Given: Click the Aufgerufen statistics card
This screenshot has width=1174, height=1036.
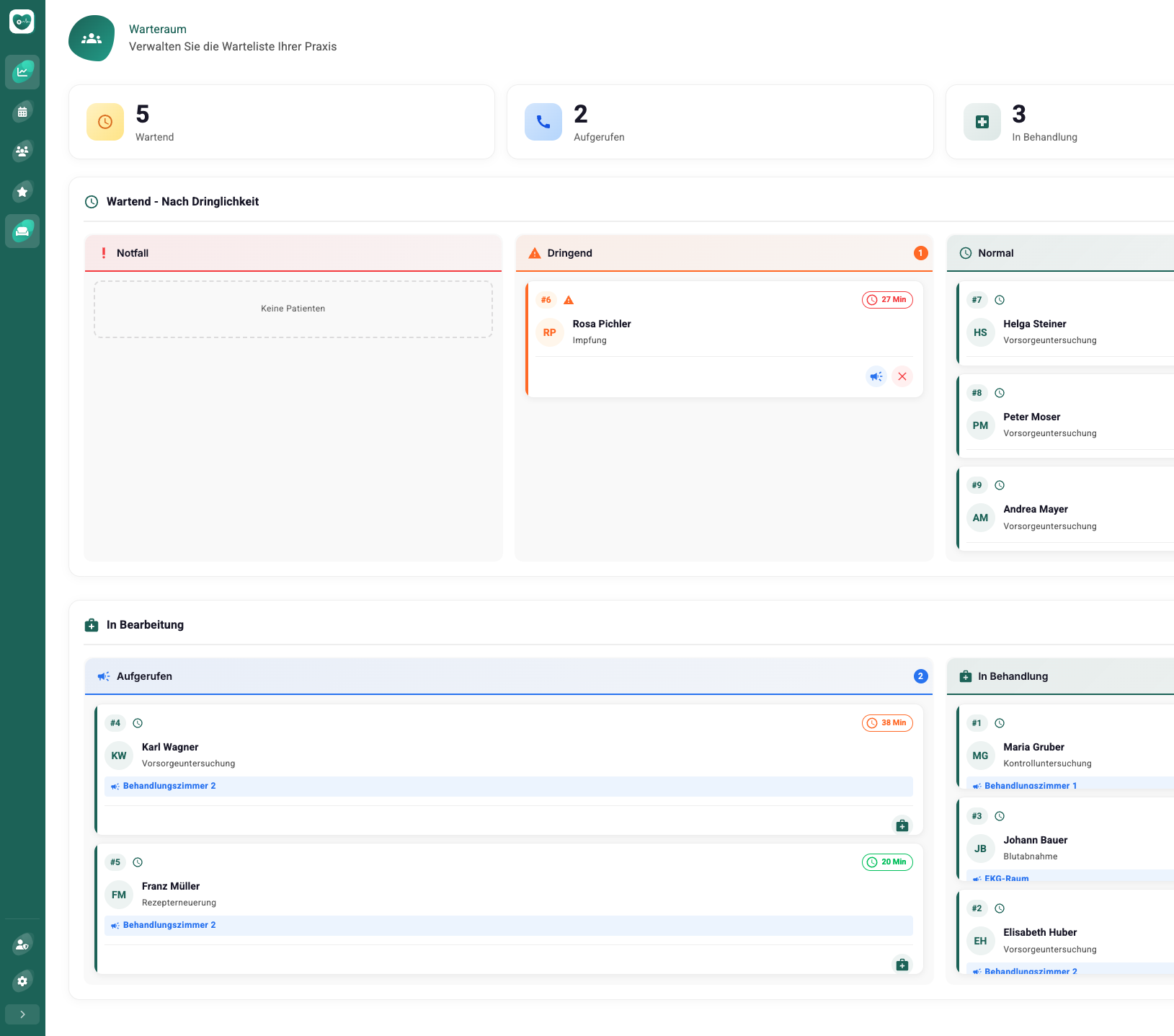Looking at the screenshot, I should point(719,122).
